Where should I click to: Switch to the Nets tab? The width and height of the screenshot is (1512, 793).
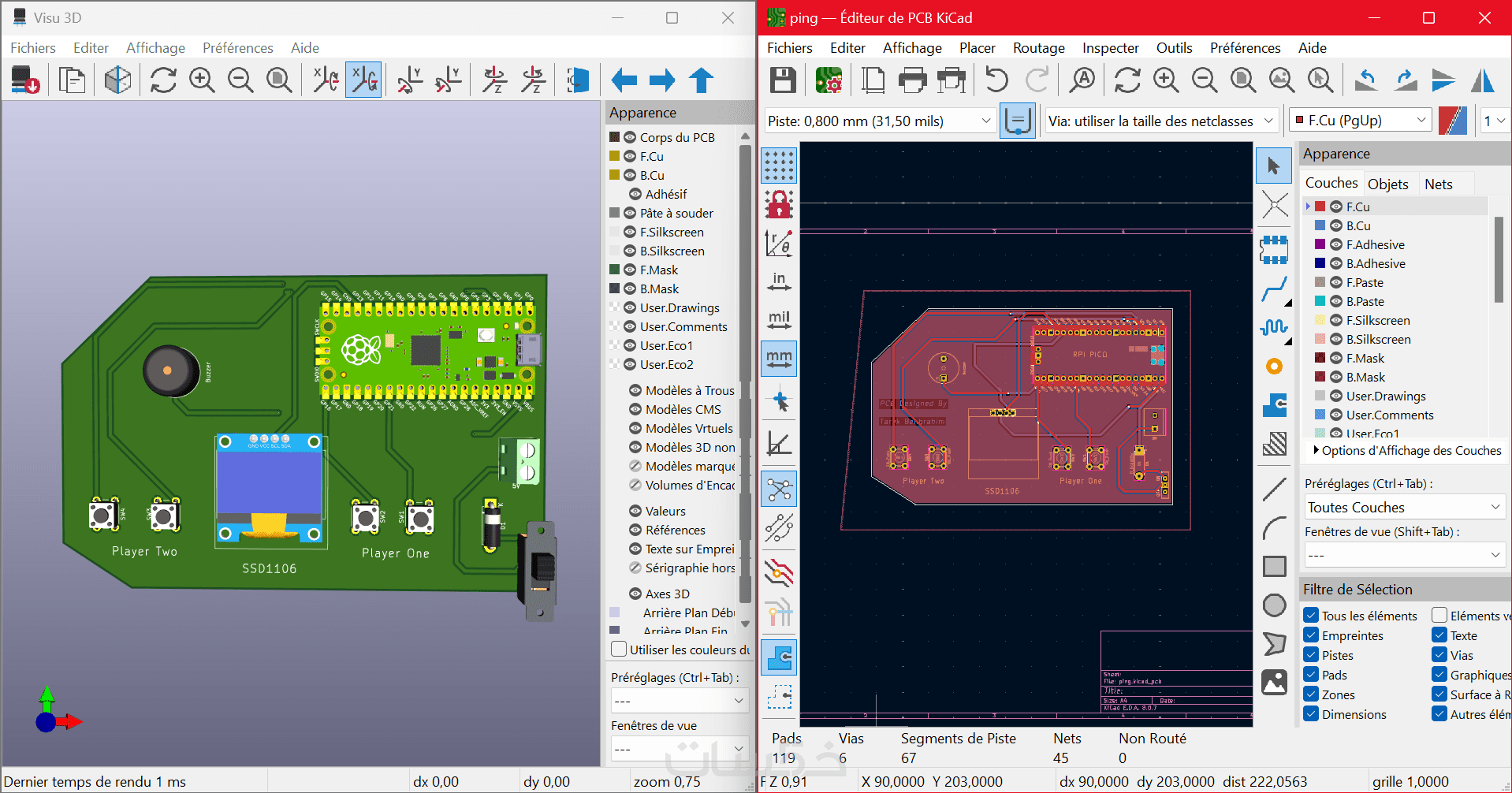(x=1438, y=184)
